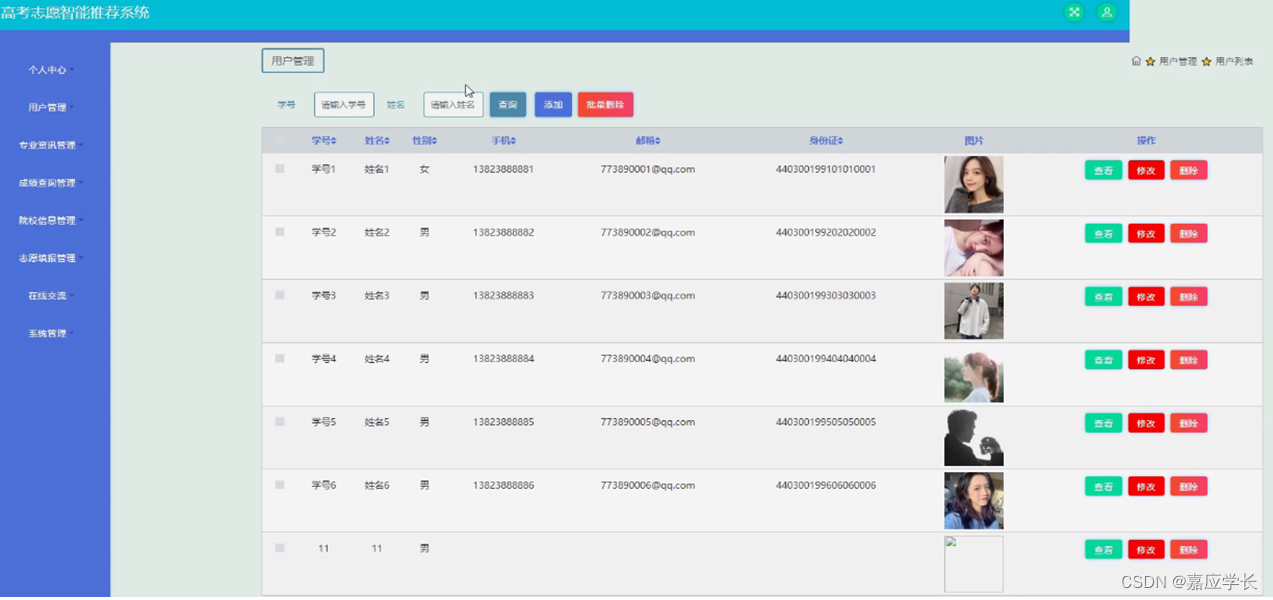The image size is (1273, 600).
Task: Open the photo thumbnail for 学号5
Action: 973,437
